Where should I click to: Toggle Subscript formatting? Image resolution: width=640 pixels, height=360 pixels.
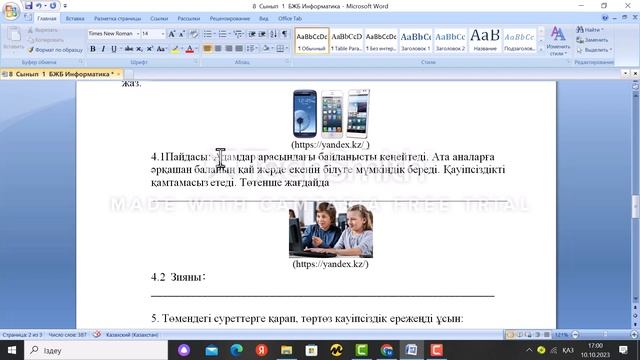[x=139, y=49]
